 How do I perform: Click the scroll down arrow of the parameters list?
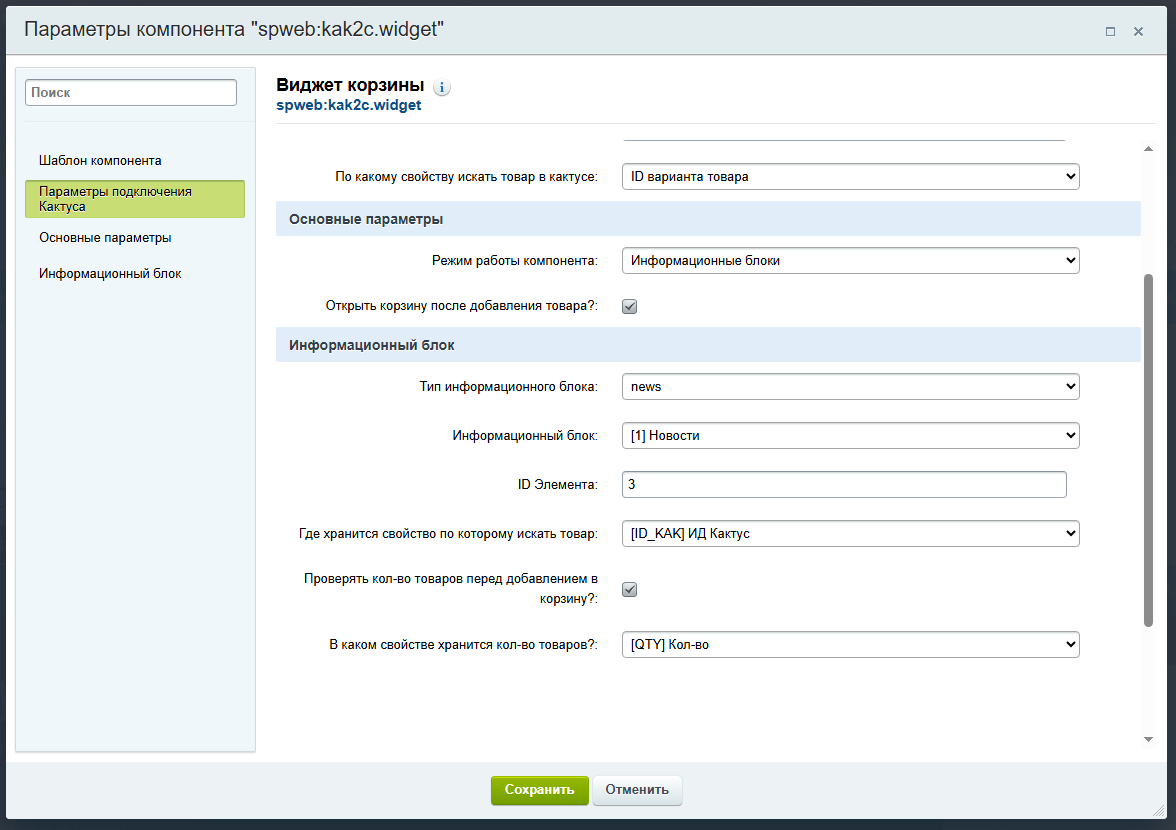coord(1148,739)
